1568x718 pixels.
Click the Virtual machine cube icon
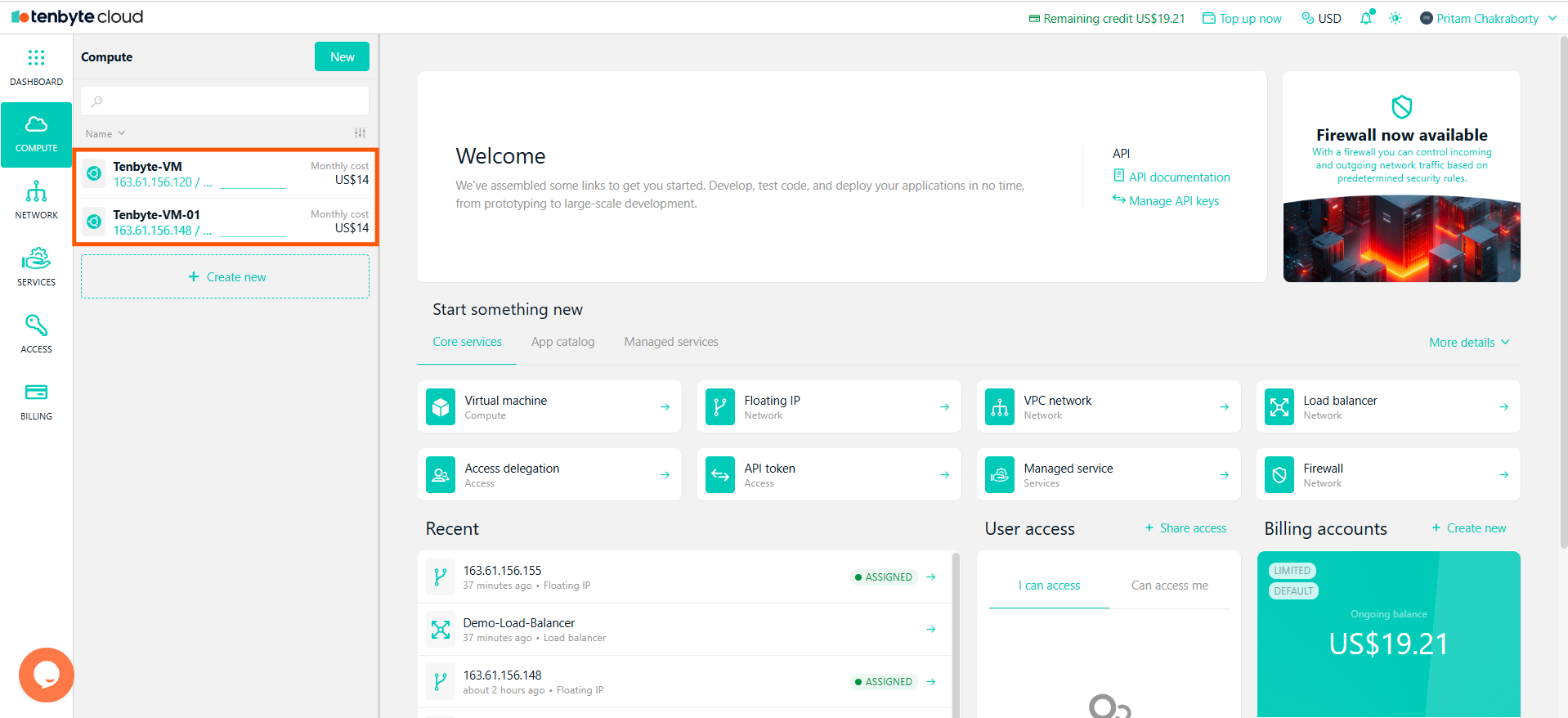[441, 406]
